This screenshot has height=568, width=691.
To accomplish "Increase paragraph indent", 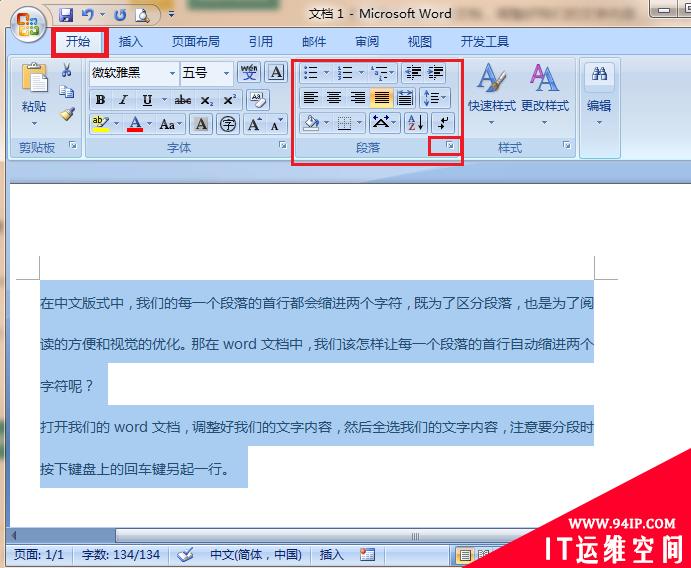I will coord(435,73).
